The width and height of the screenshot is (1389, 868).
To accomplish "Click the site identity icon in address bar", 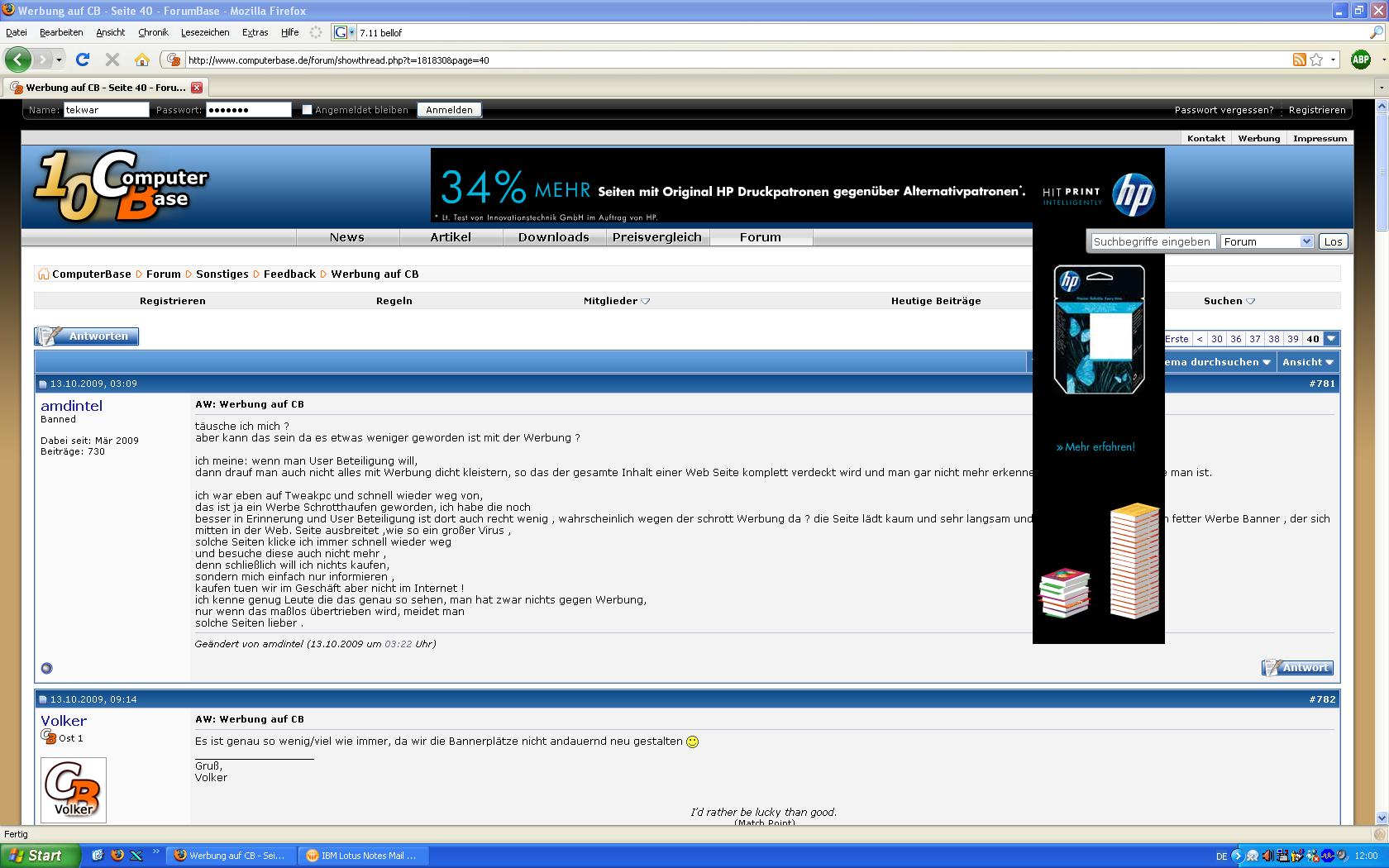I will pyautogui.click(x=173, y=60).
